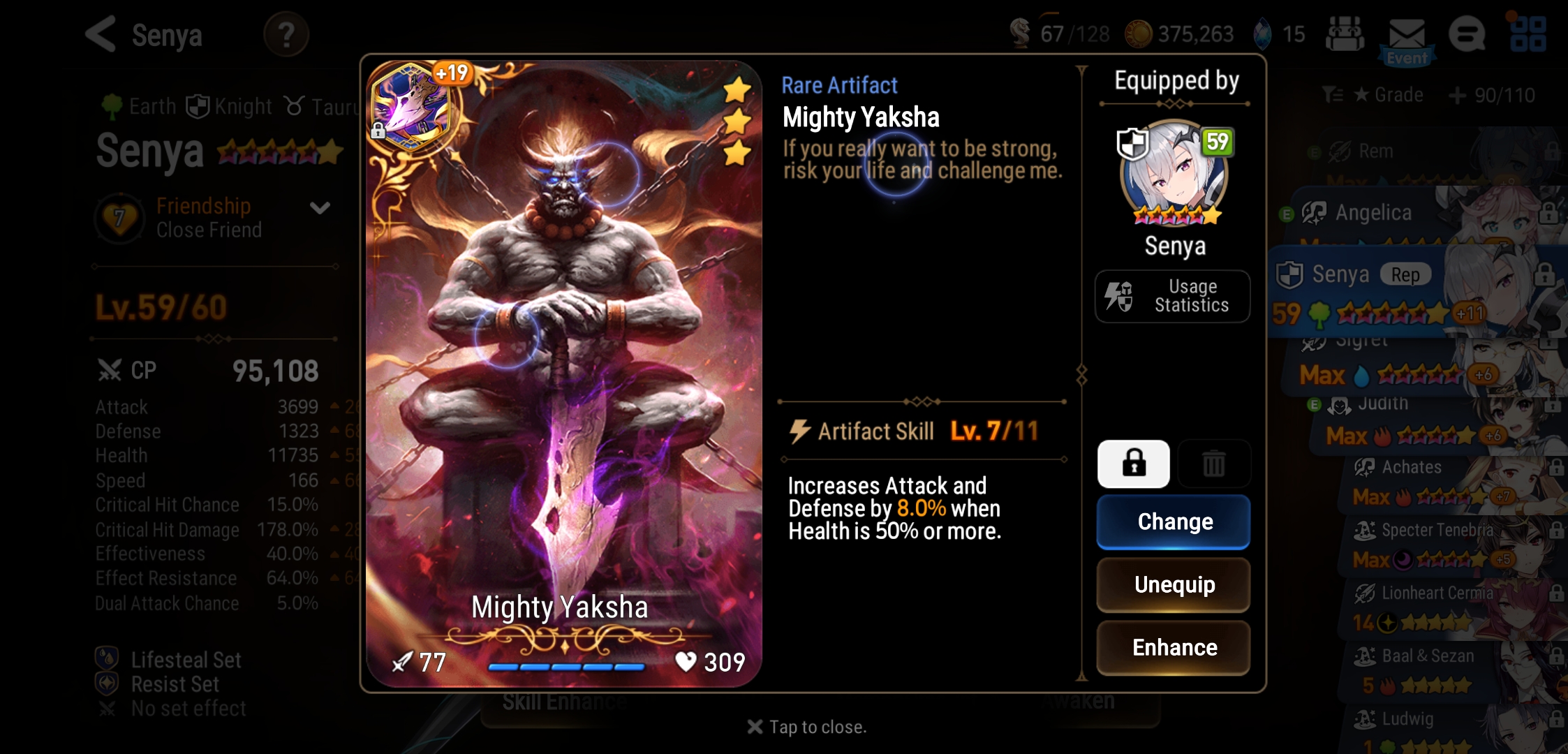Open the chat bubble icon
Screen dimensions: 1568x754
[x=1467, y=34]
